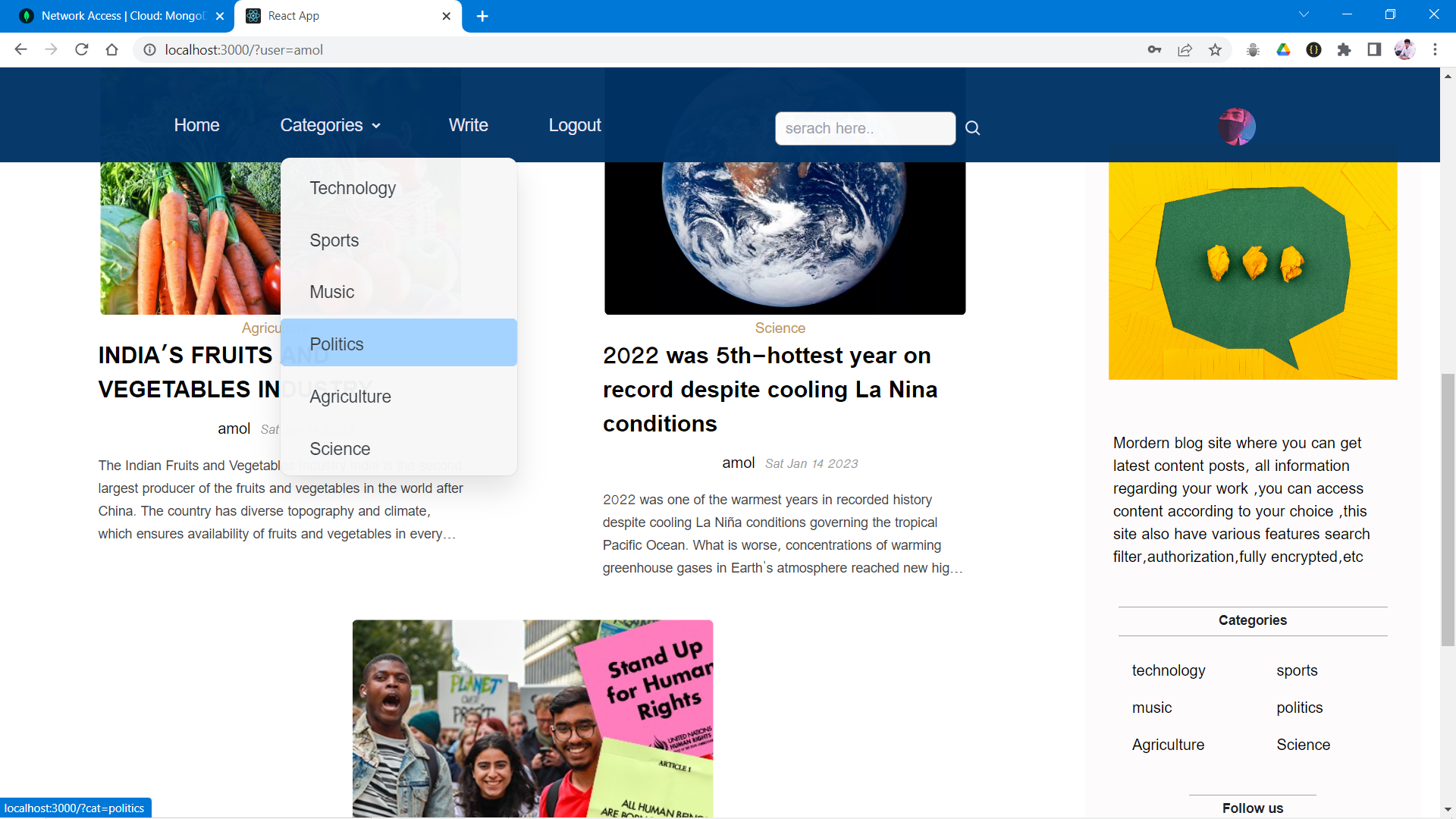Select Politics from the dropdown
This screenshot has height=819, width=1456.
337,344
